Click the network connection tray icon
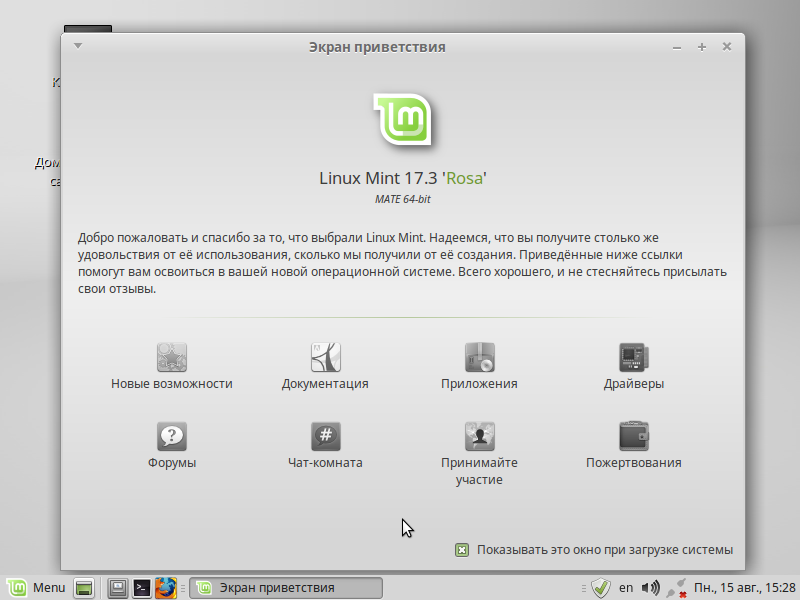The width and height of the screenshot is (800, 600). pyautogui.click(x=676, y=587)
